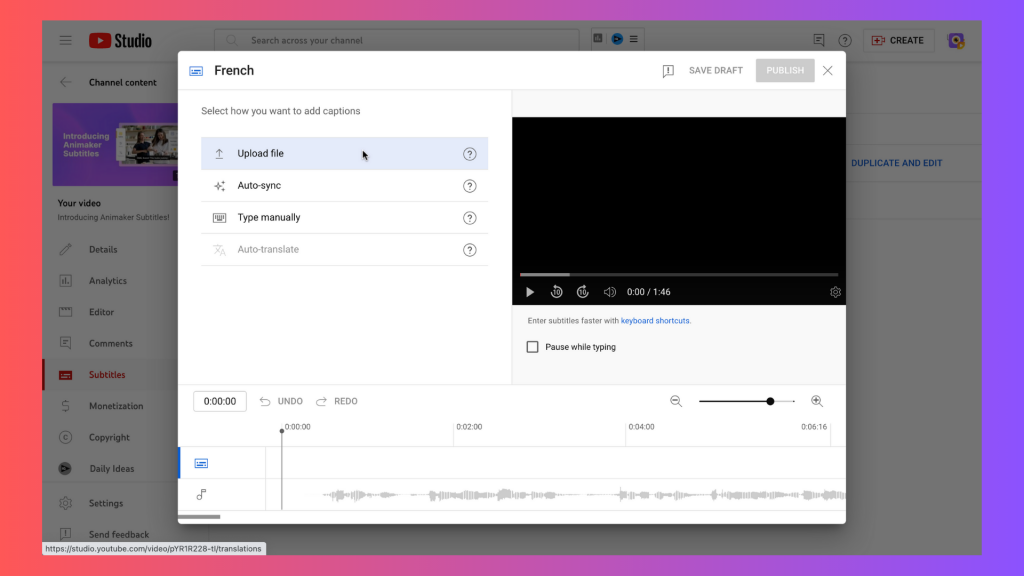Click the timeline horizontal scrollbar
The image size is (1024, 576).
[x=199, y=517]
